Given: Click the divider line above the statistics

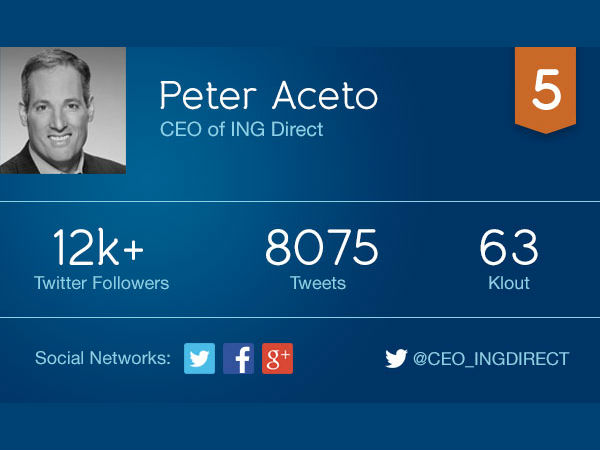Looking at the screenshot, I should (300, 201).
